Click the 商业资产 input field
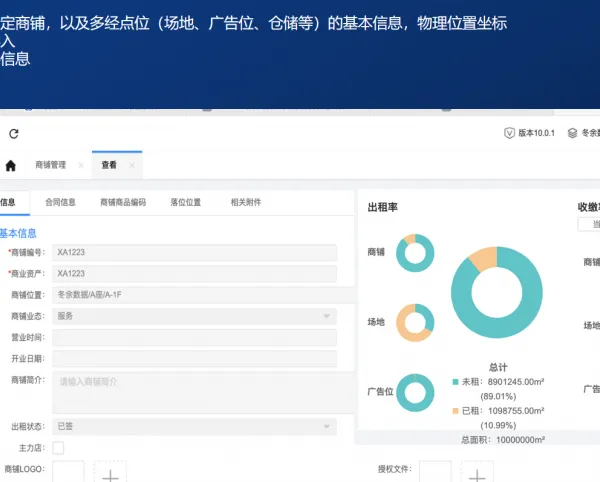This screenshot has width=600, height=482. click(194, 274)
